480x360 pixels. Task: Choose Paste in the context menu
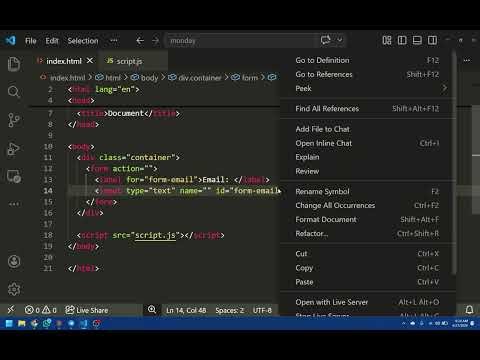tap(367, 282)
